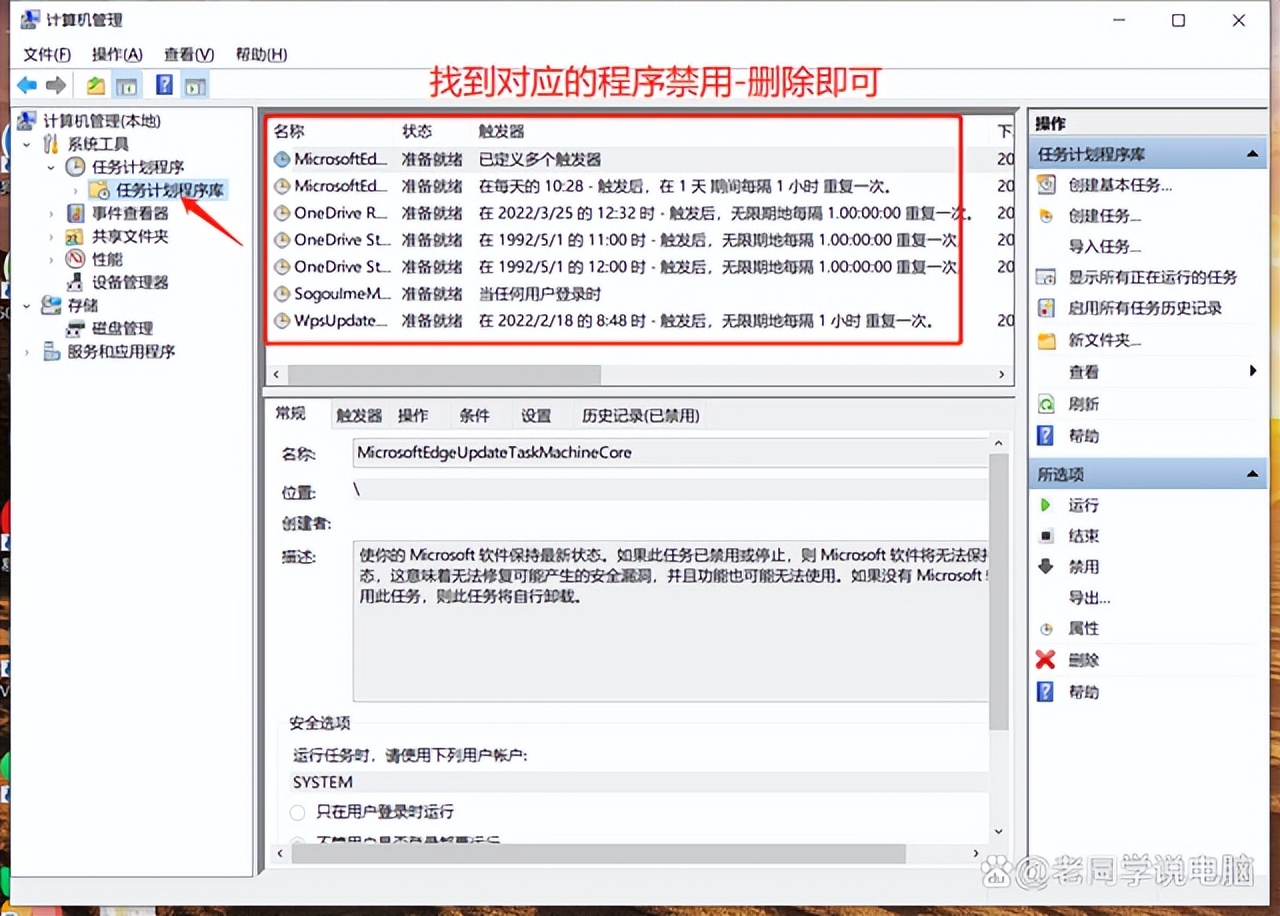Expand the 任务计划程序库 tree node
This screenshot has height=916, width=1280.
(x=76, y=190)
